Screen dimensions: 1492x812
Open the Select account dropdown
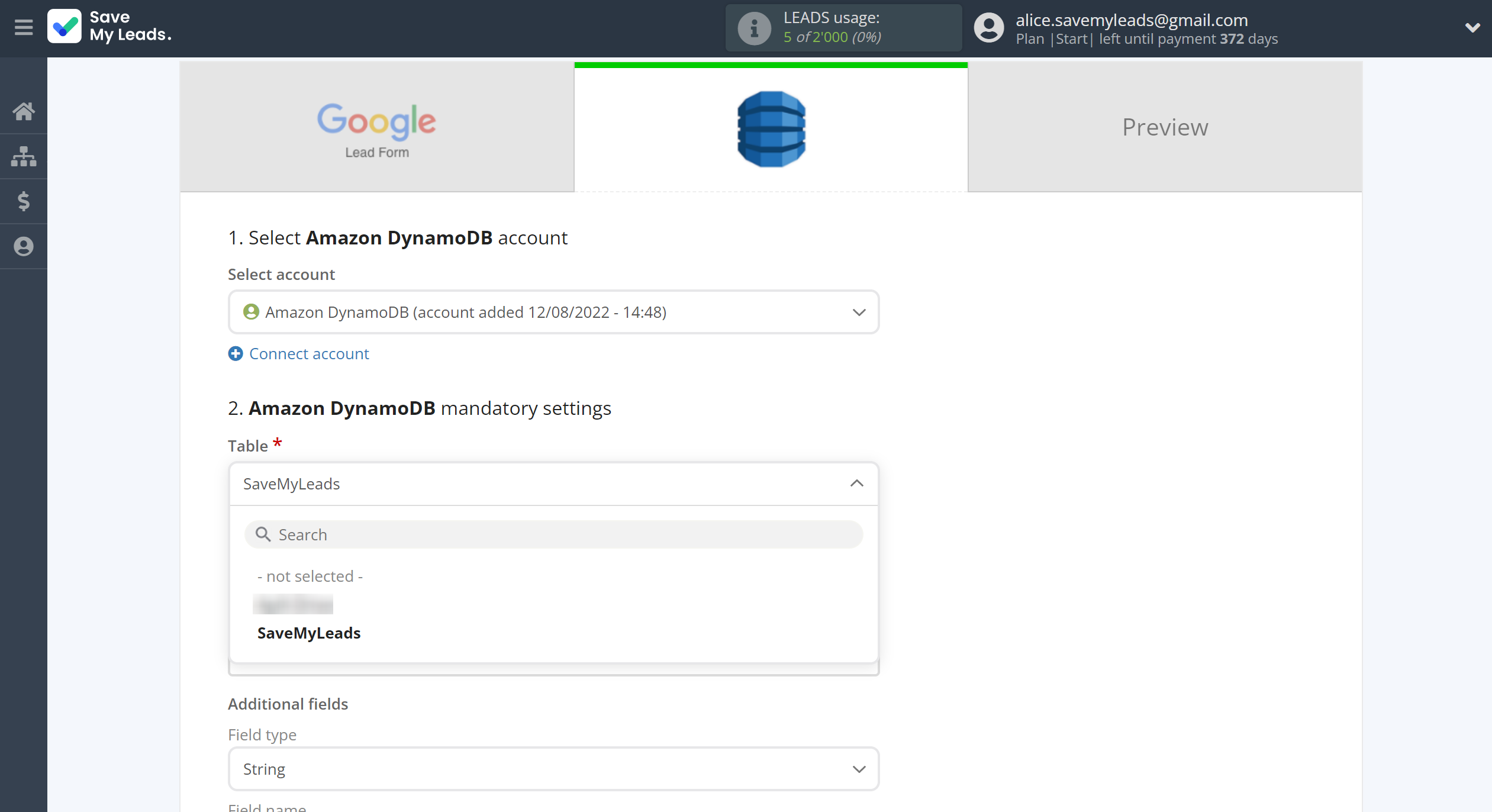[x=553, y=312]
